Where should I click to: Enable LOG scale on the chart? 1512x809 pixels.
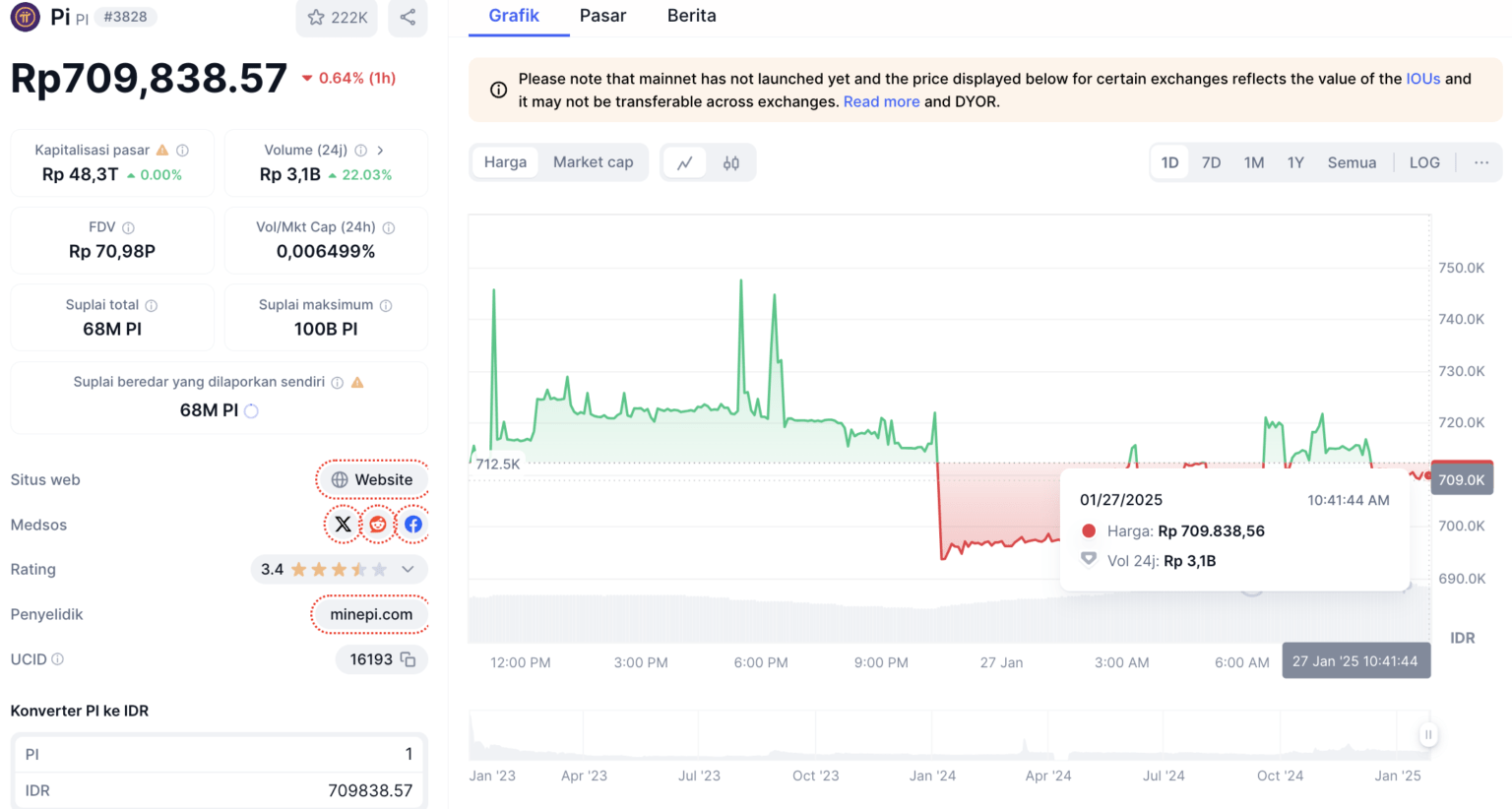coord(1423,161)
